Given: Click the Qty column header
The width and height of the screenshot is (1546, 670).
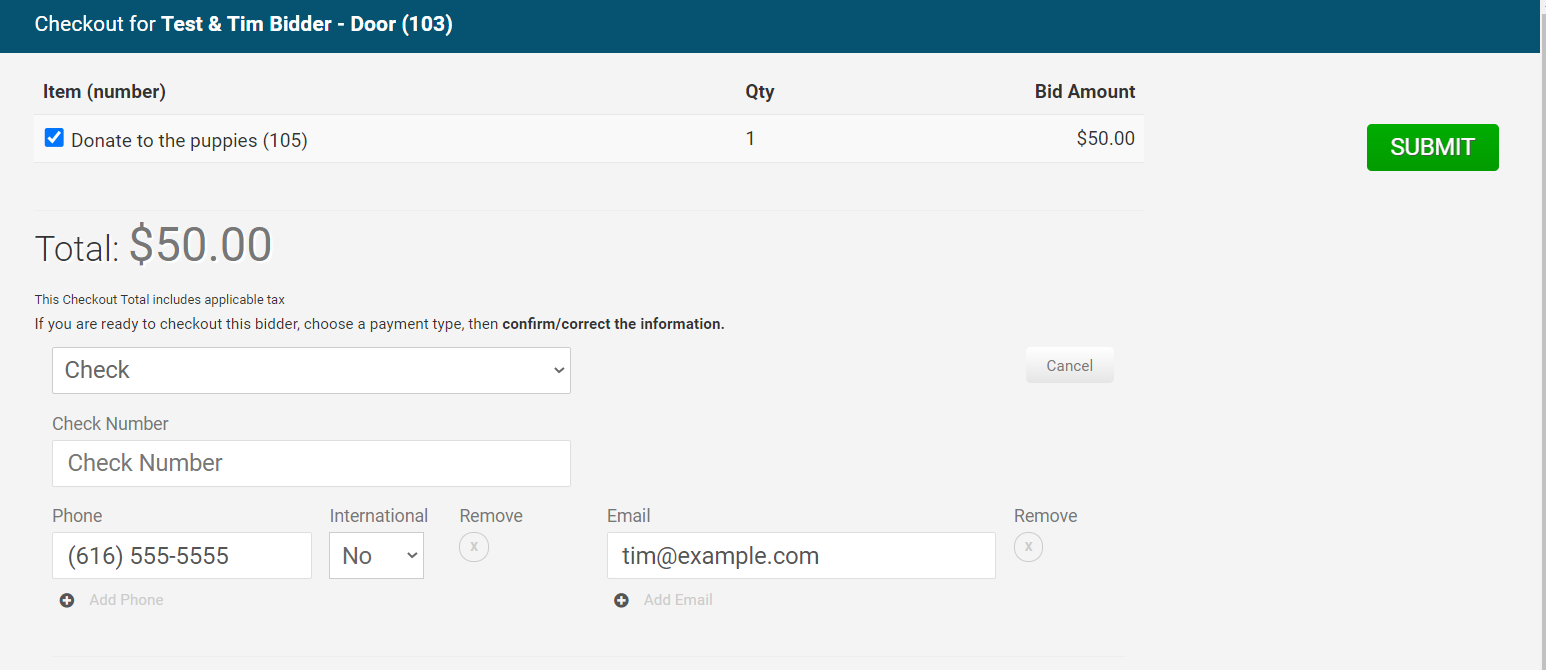Looking at the screenshot, I should click(760, 92).
